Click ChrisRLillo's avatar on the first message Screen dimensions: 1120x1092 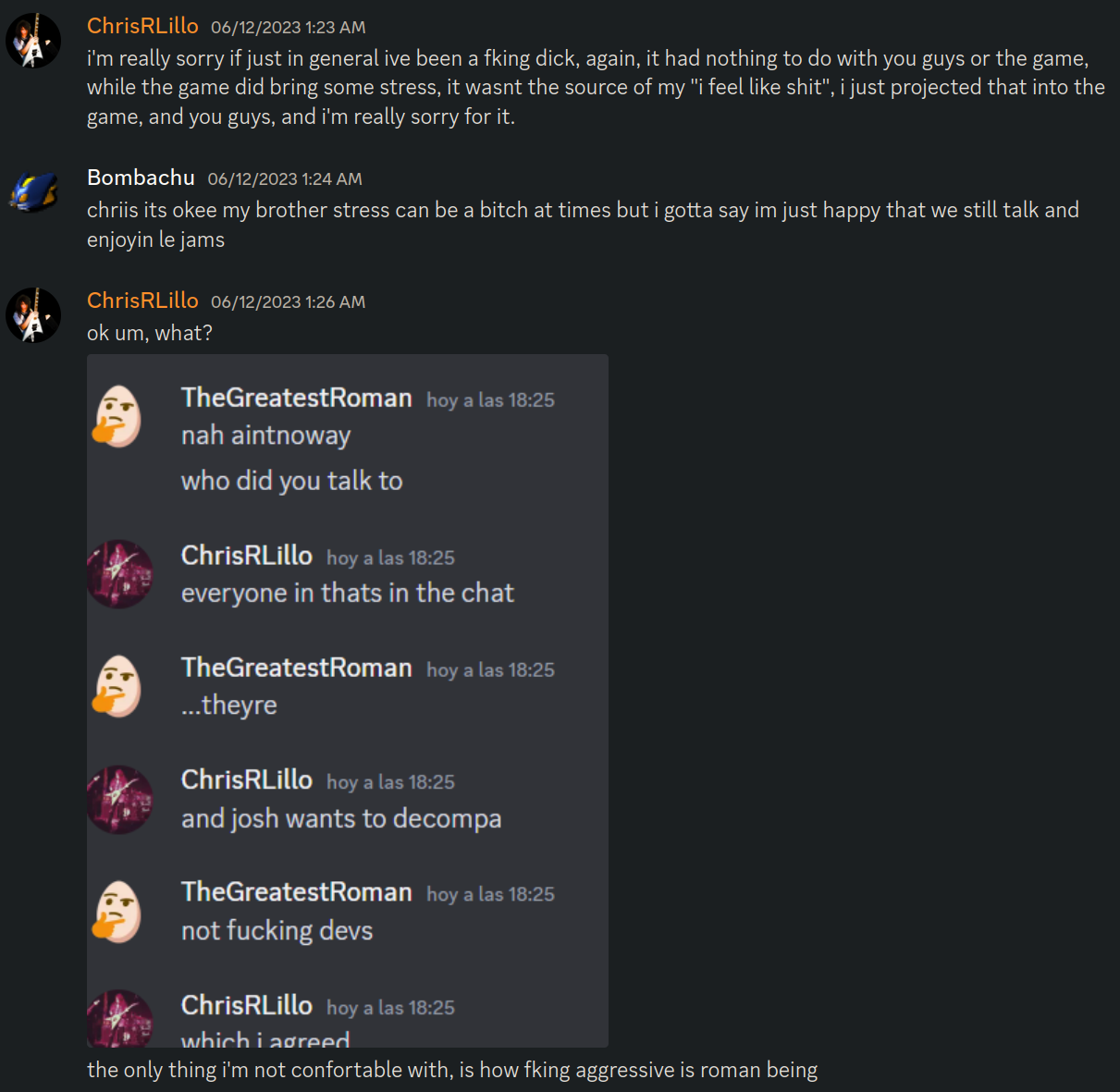click(33, 41)
